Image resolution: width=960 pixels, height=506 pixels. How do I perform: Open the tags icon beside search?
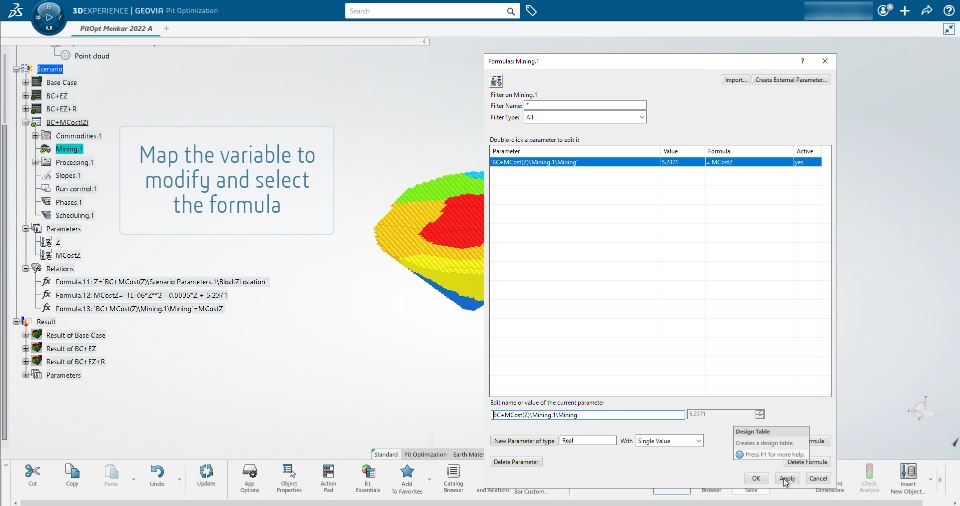click(x=531, y=11)
